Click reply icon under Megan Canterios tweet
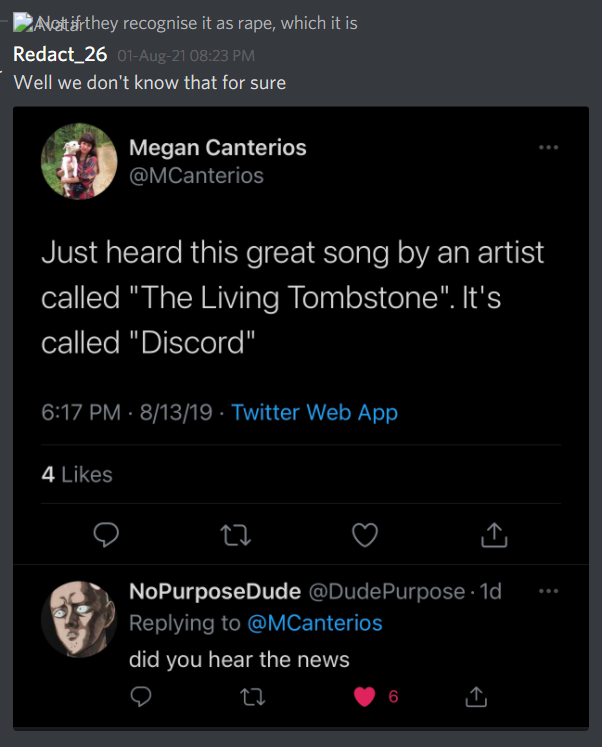 point(106,535)
